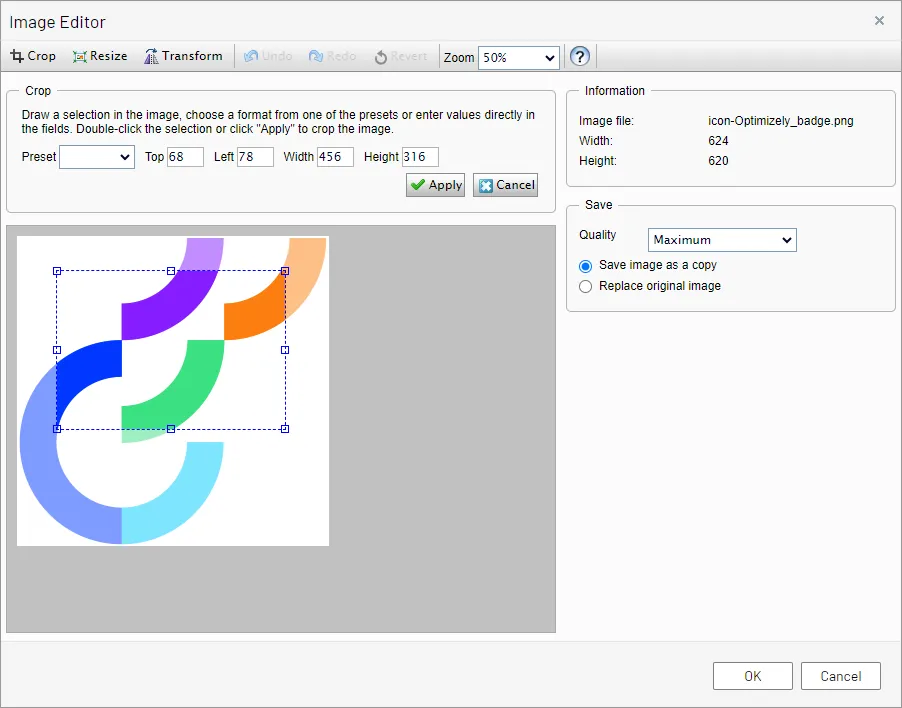Select Replace original image option
This screenshot has width=902, height=708.
(585, 286)
